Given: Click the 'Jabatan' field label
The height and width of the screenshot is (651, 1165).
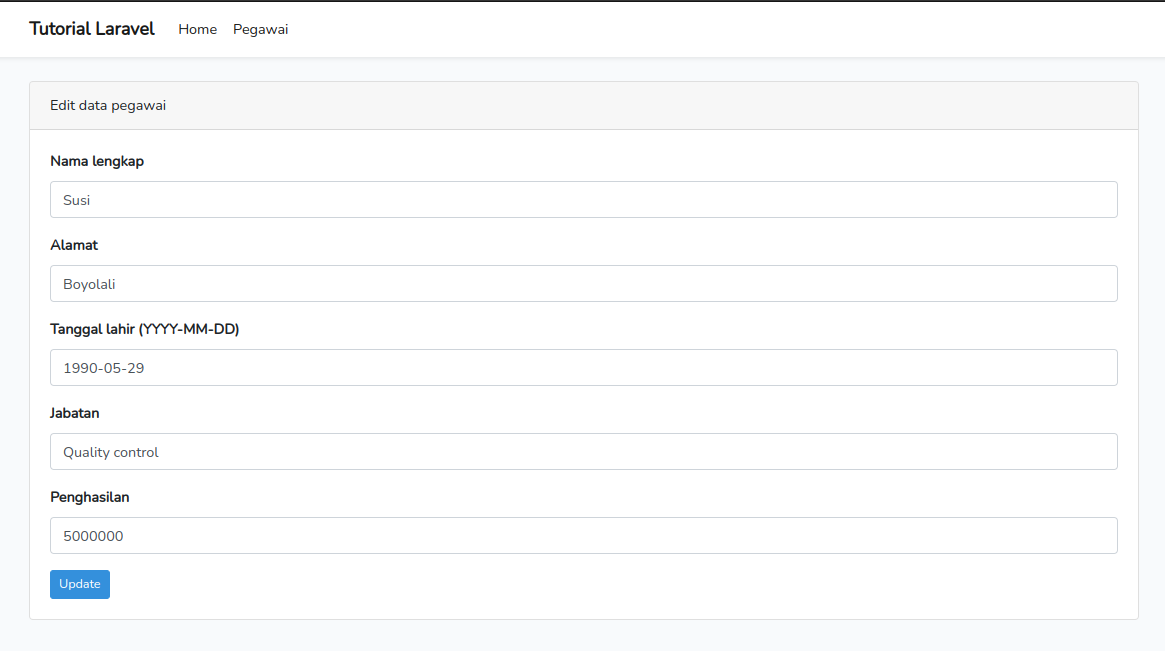Looking at the screenshot, I should click(x=75, y=413).
